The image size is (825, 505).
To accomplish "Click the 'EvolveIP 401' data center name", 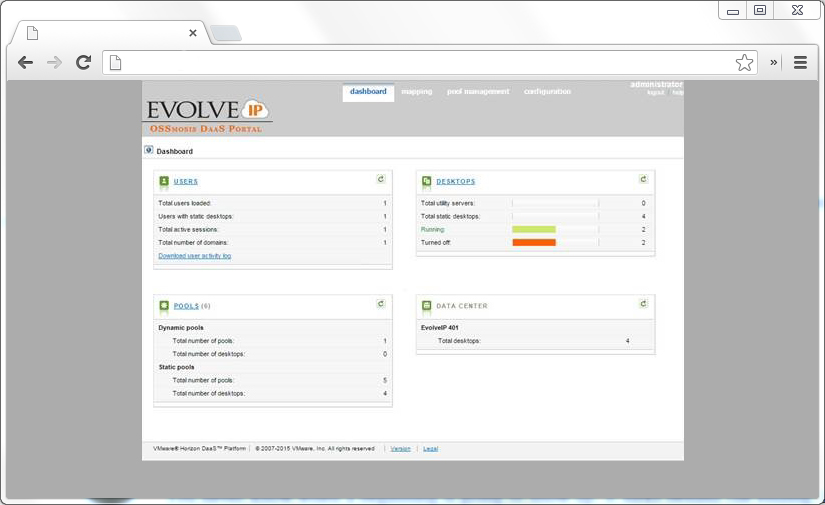I will 439,328.
